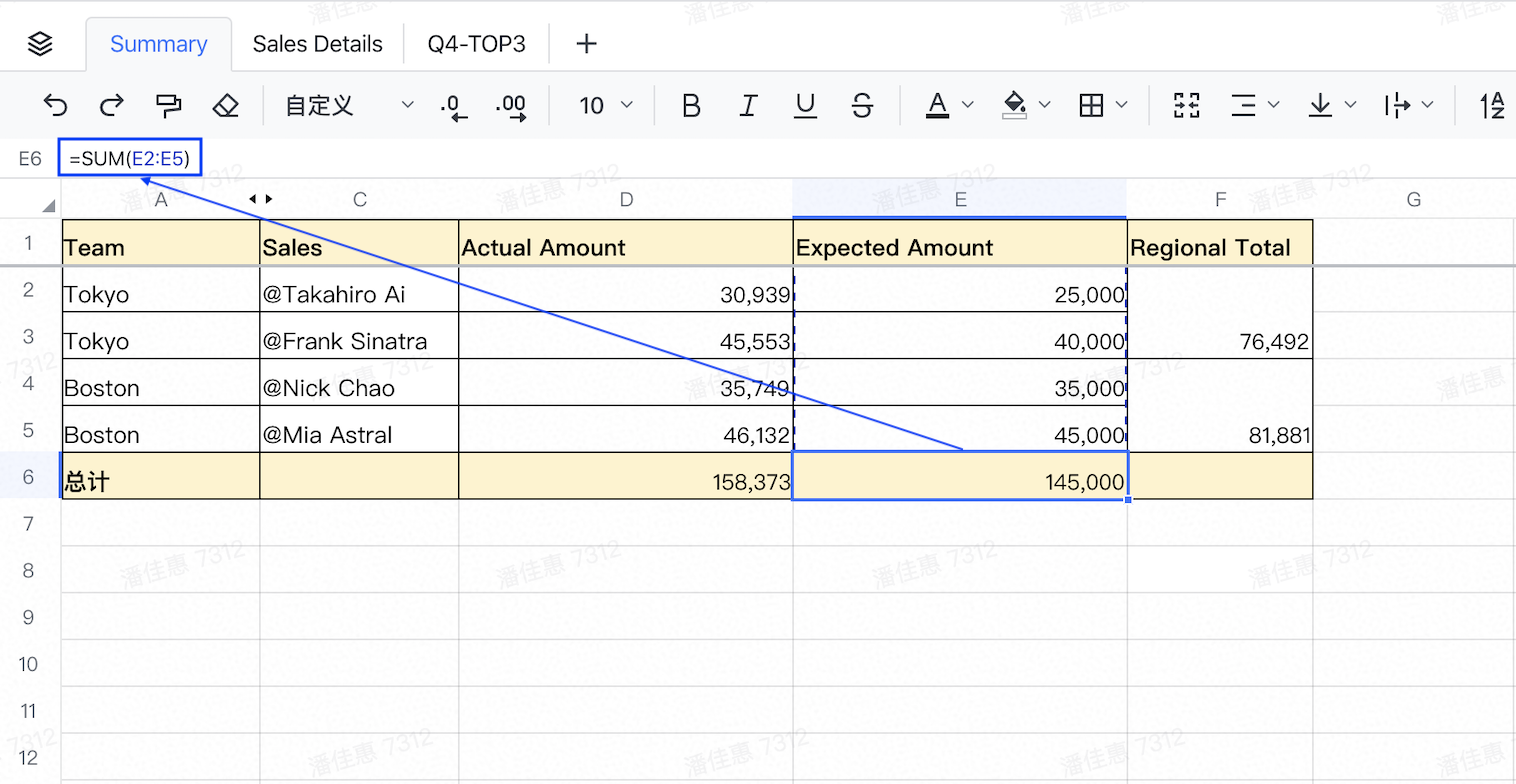The width and height of the screenshot is (1516, 784).
Task: Click the clear formatting eraser icon
Action: click(227, 105)
